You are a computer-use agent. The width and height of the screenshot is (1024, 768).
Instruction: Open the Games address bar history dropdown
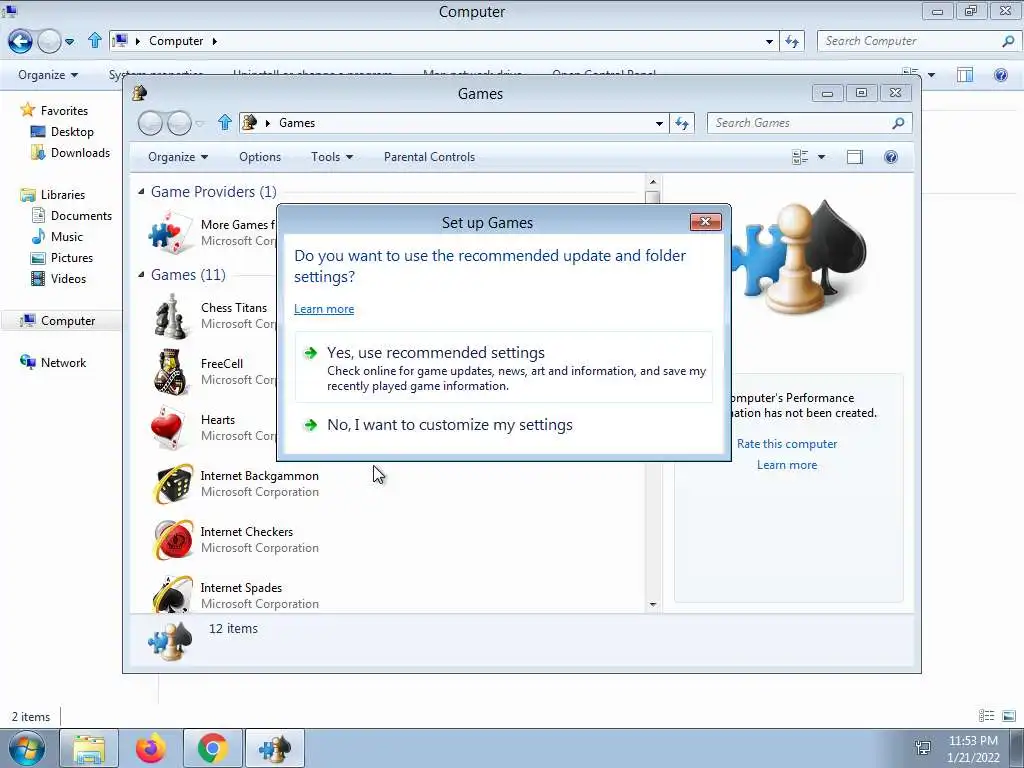tap(660, 123)
